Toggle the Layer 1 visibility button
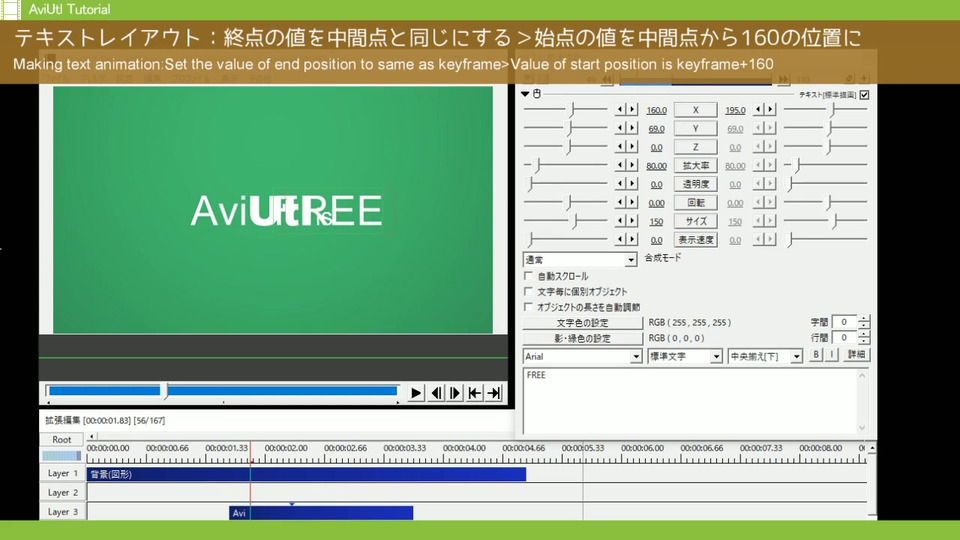Screen dimensions: 960x540 tap(62, 473)
